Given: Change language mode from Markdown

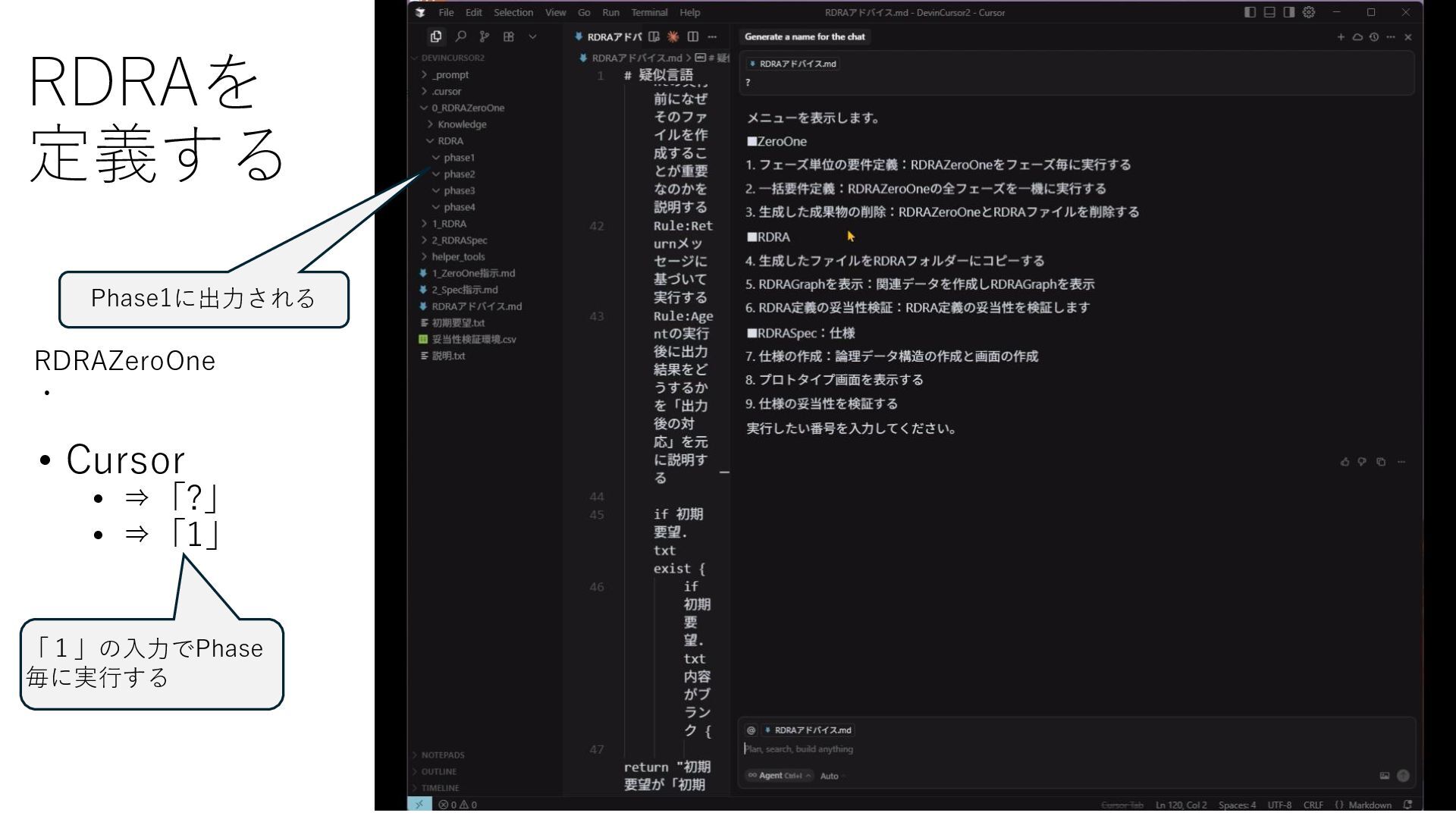Looking at the screenshot, I should coord(1370,805).
